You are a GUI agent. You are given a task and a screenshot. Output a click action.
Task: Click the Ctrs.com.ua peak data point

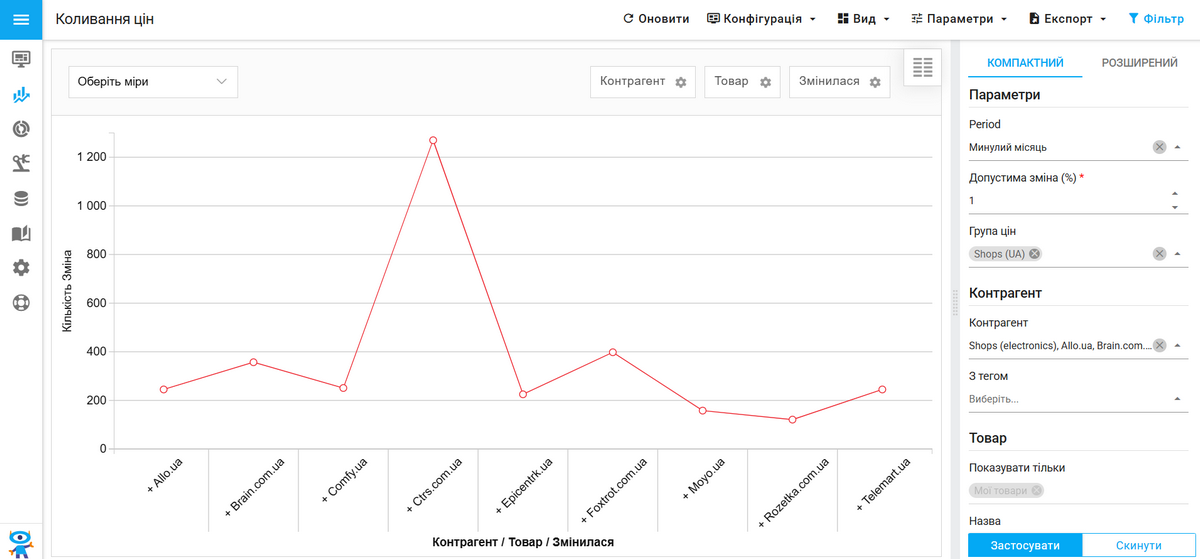[x=433, y=141]
